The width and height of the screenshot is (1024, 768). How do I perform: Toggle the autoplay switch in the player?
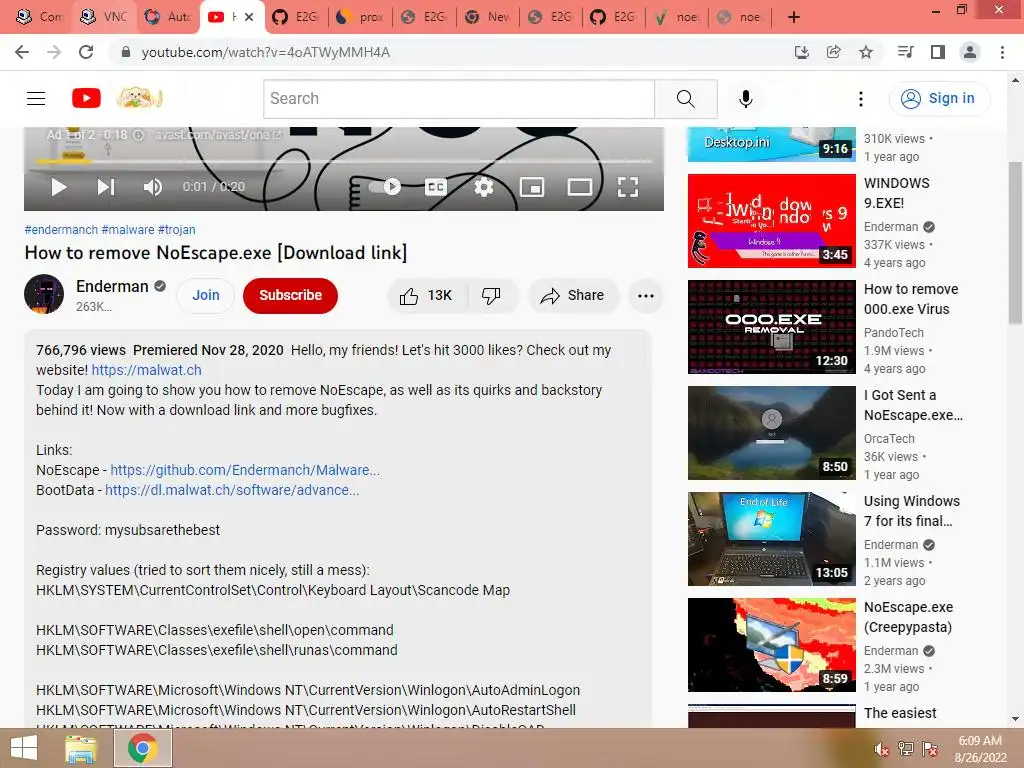click(x=385, y=187)
